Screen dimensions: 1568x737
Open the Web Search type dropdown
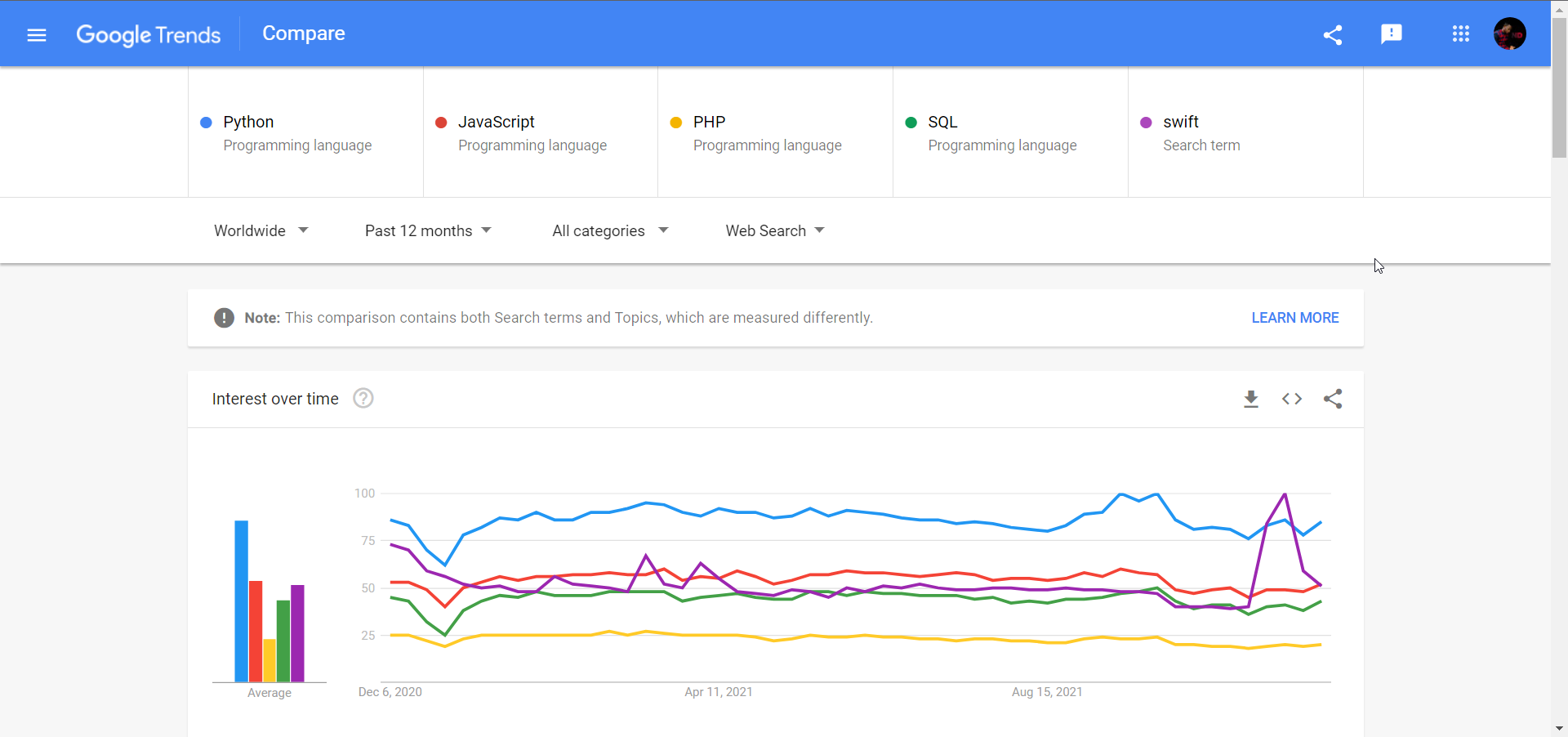(775, 231)
